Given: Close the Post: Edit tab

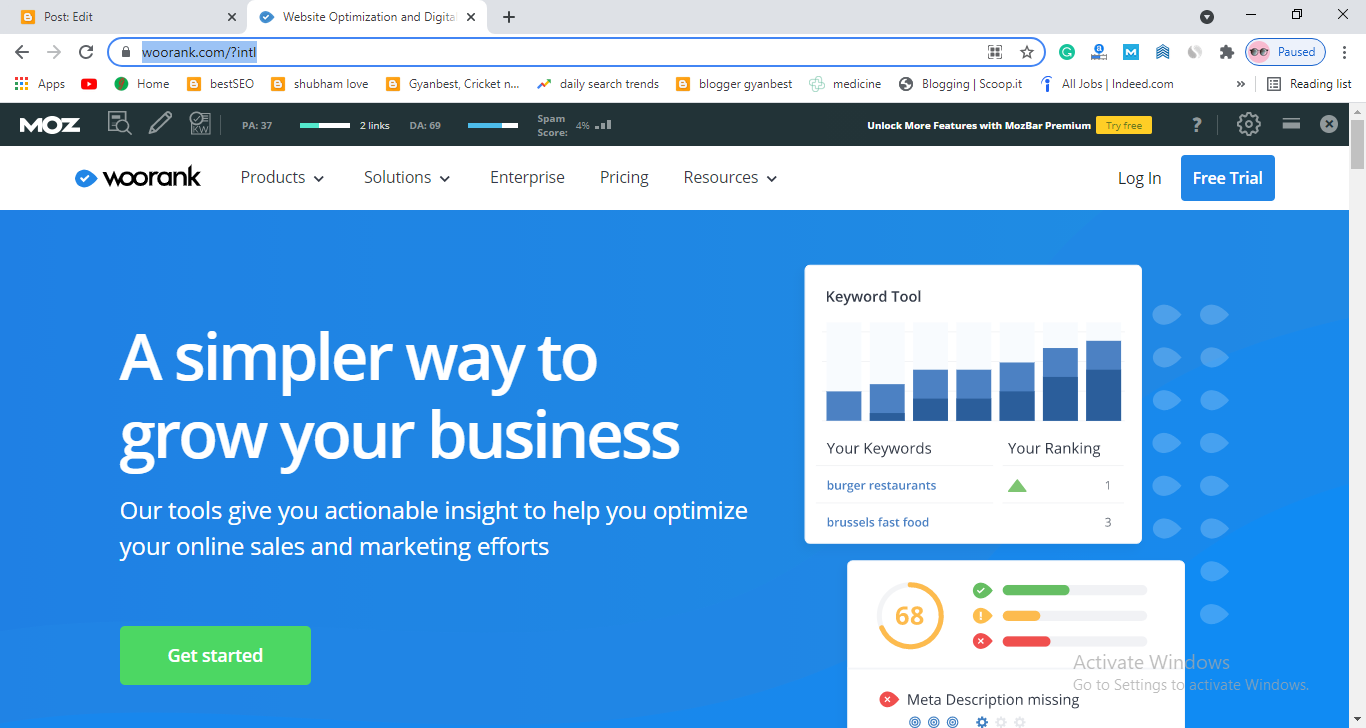Looking at the screenshot, I should point(232,17).
